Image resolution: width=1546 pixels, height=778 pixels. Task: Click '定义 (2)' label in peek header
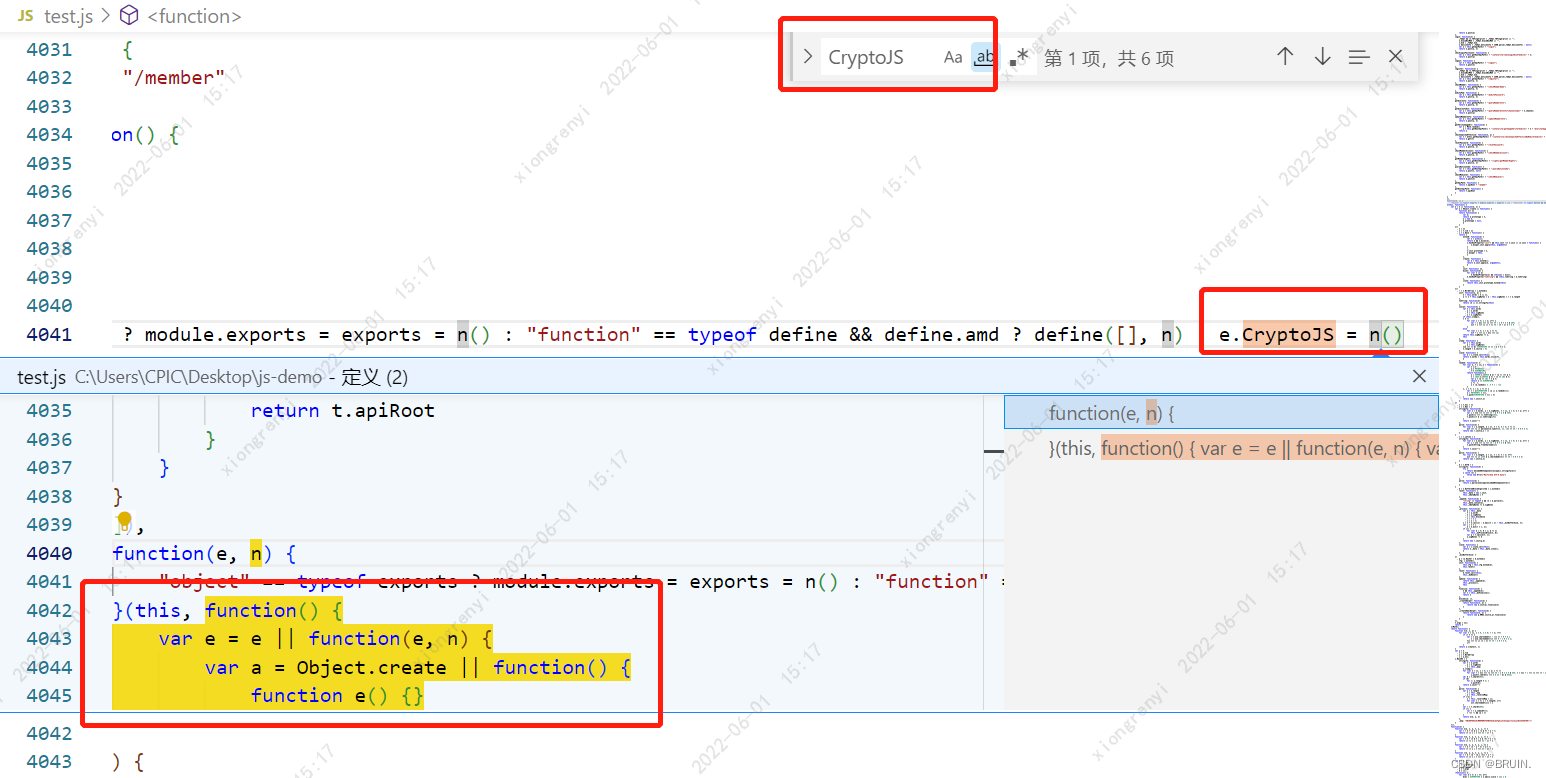pos(374,377)
